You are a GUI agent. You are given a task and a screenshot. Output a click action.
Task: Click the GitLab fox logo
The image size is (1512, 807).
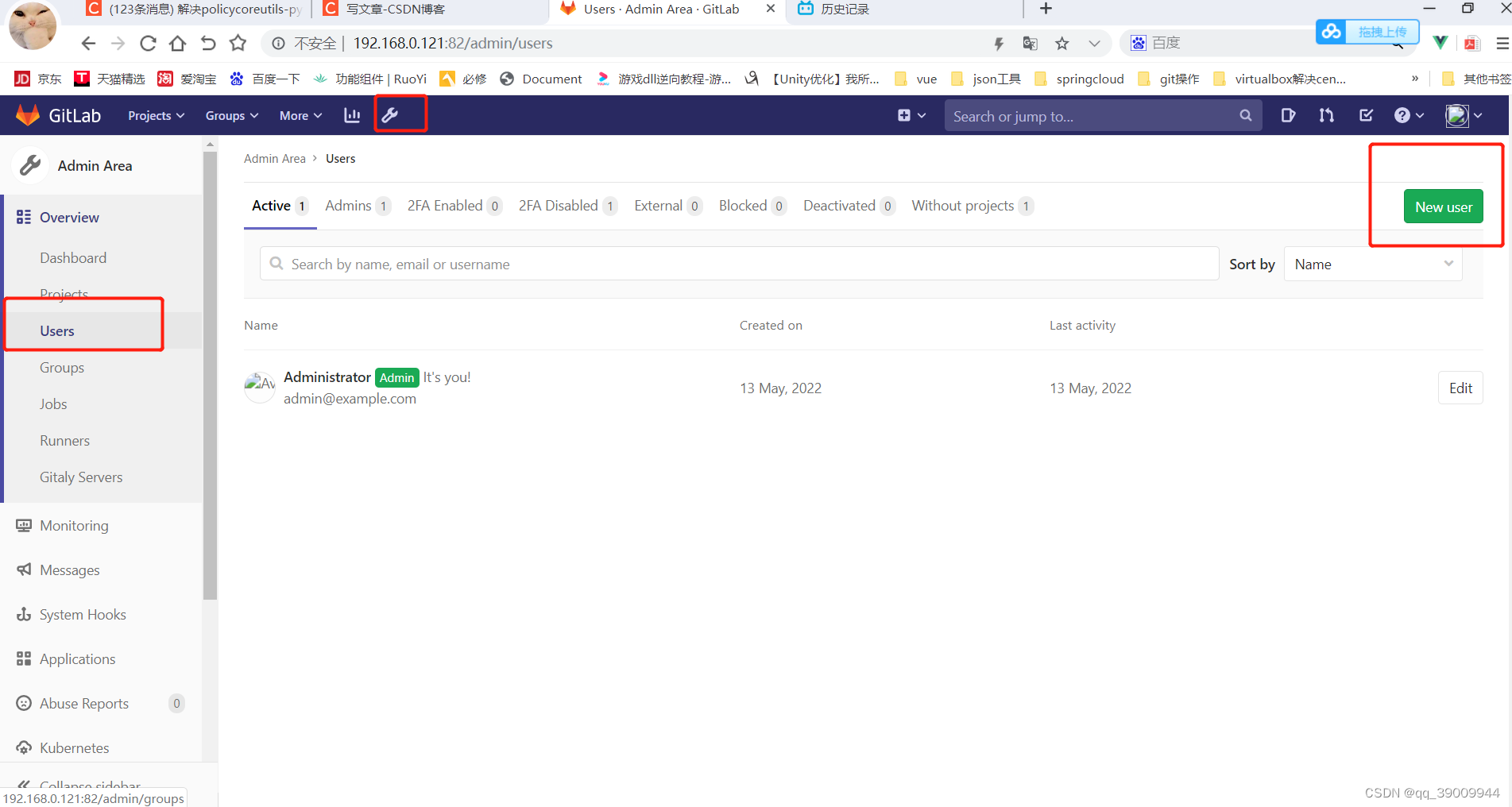pos(28,115)
